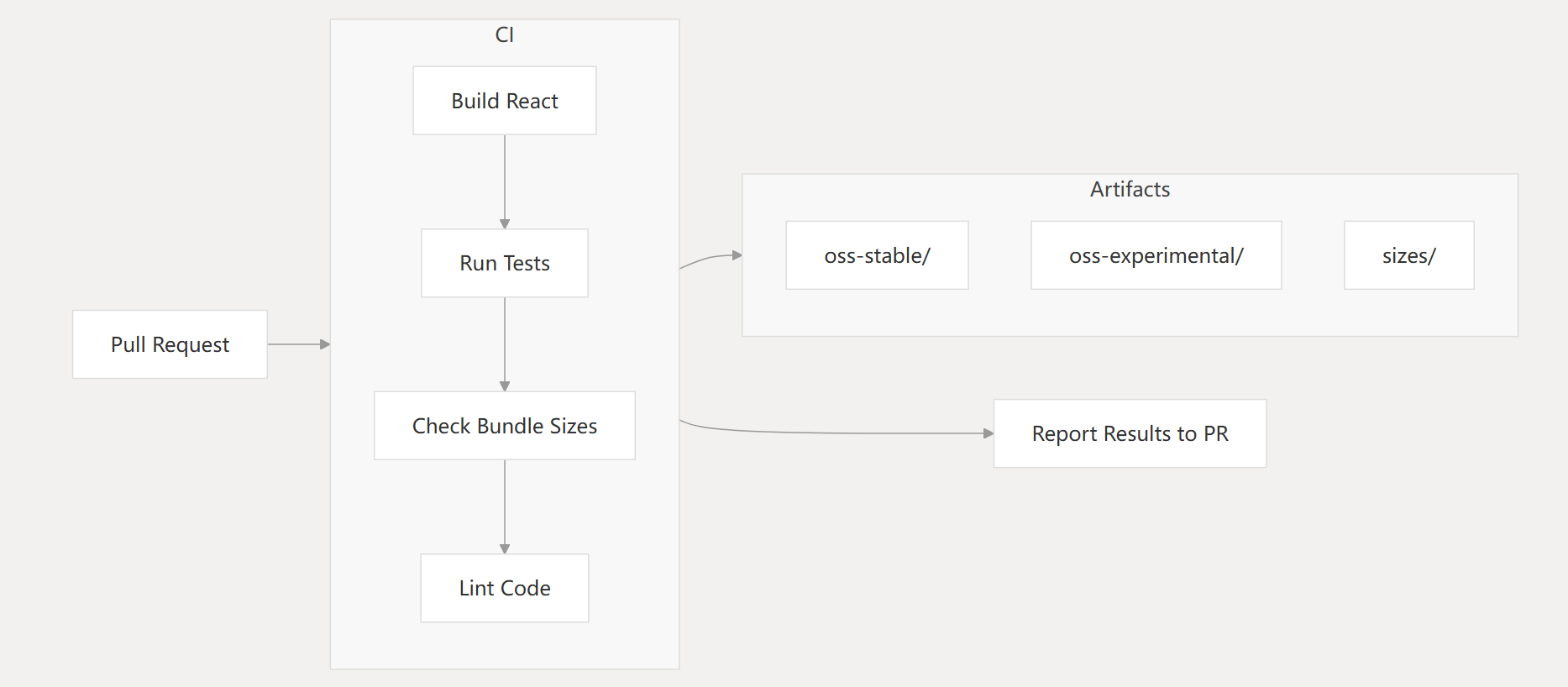Click the Run Tests step
This screenshot has width=1568, height=687.
[505, 263]
